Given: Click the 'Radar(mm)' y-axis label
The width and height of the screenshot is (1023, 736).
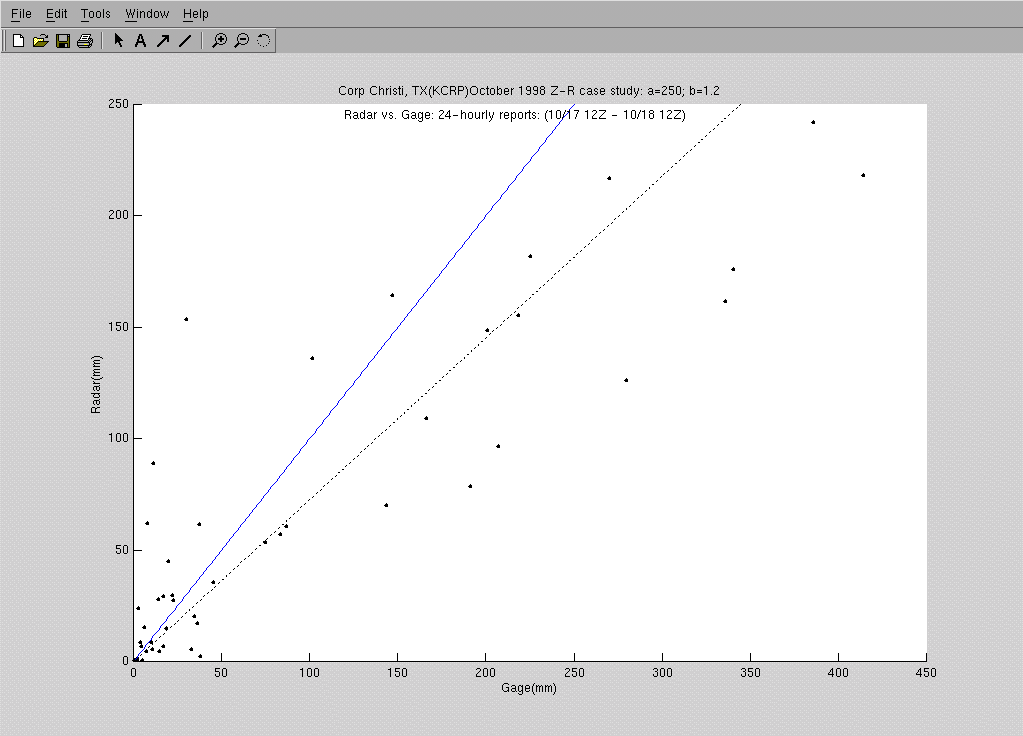Looking at the screenshot, I should tap(96, 384).
